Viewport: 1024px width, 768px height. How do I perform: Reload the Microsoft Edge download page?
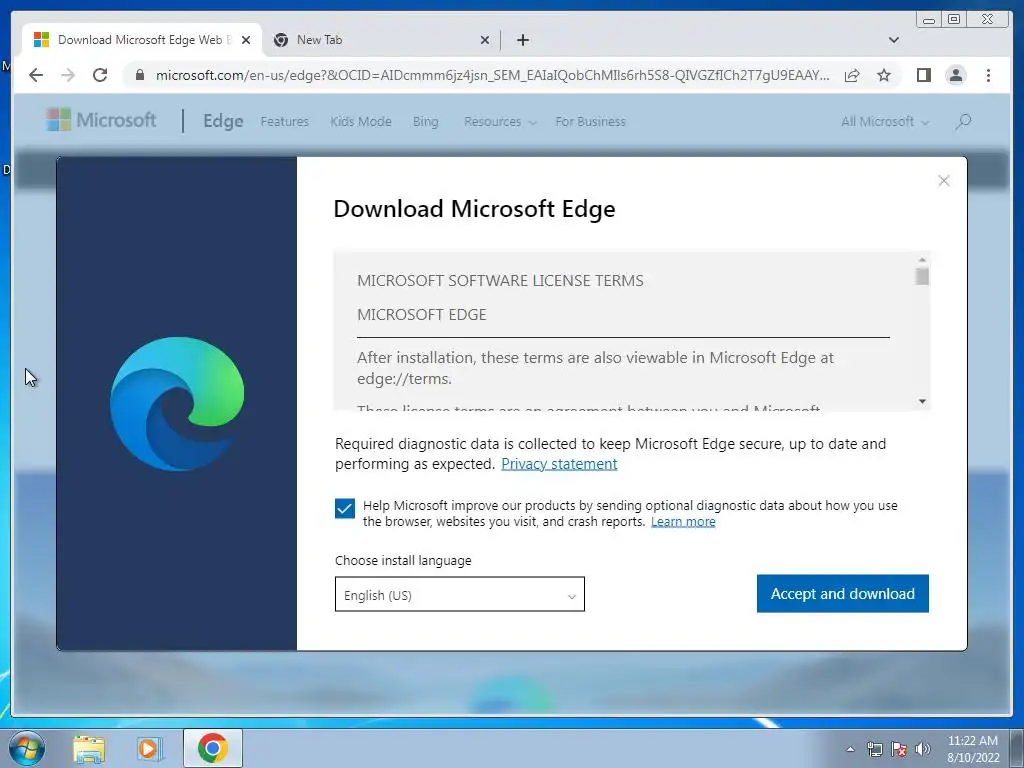pyautogui.click(x=100, y=75)
